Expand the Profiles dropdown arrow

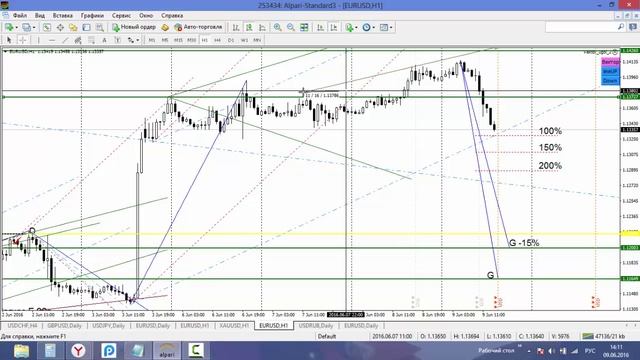34,27
